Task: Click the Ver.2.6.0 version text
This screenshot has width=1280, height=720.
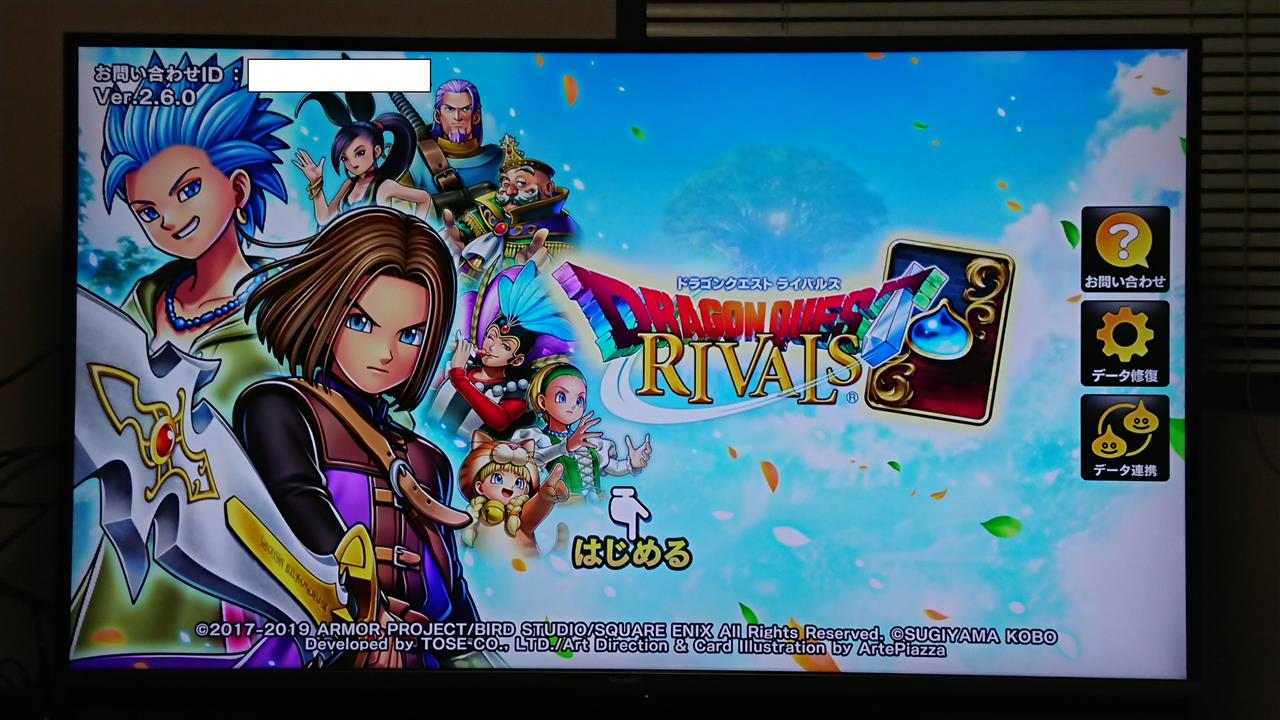Action: [x=145, y=96]
